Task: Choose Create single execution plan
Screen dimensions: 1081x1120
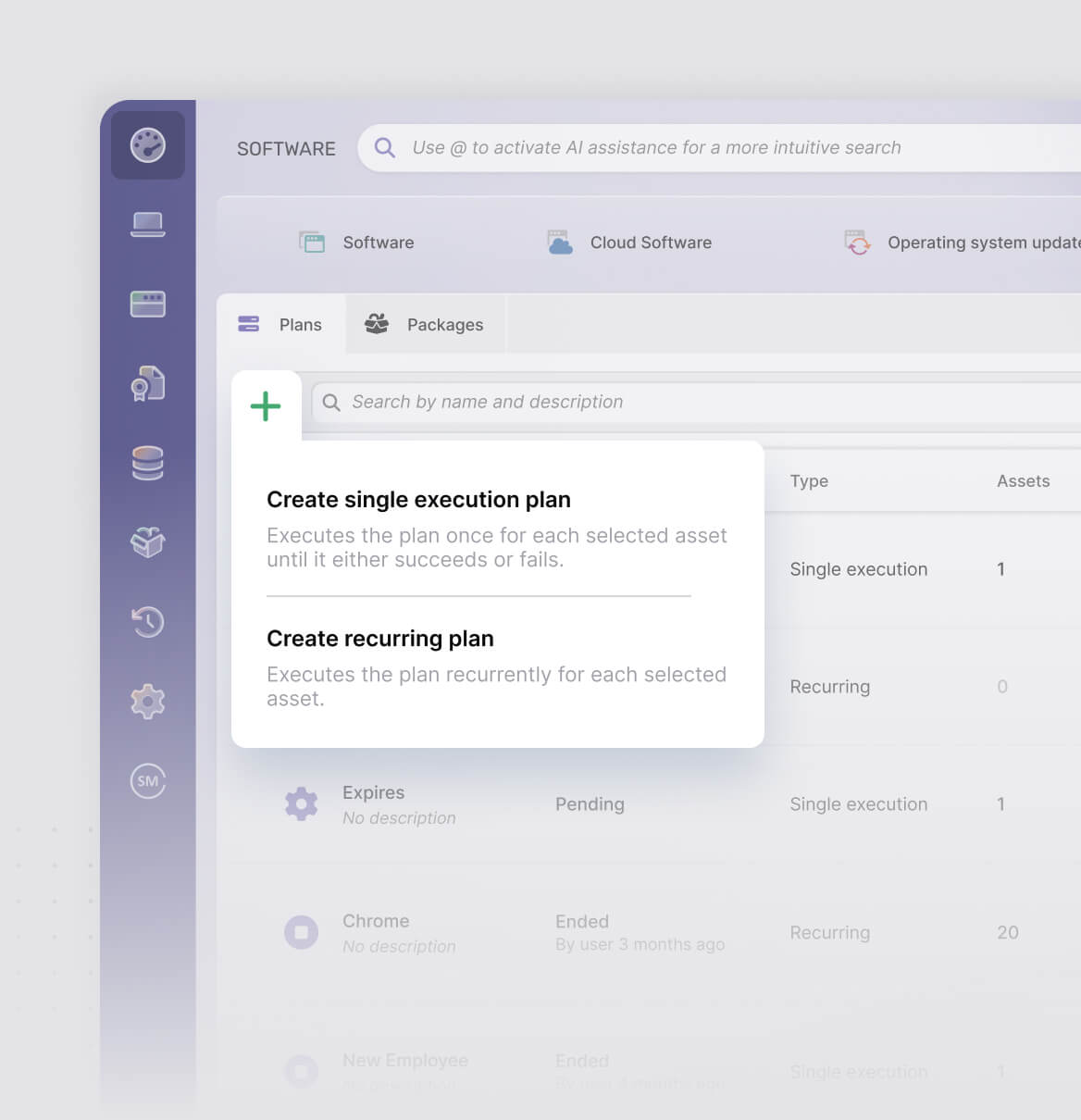Action: (418, 499)
